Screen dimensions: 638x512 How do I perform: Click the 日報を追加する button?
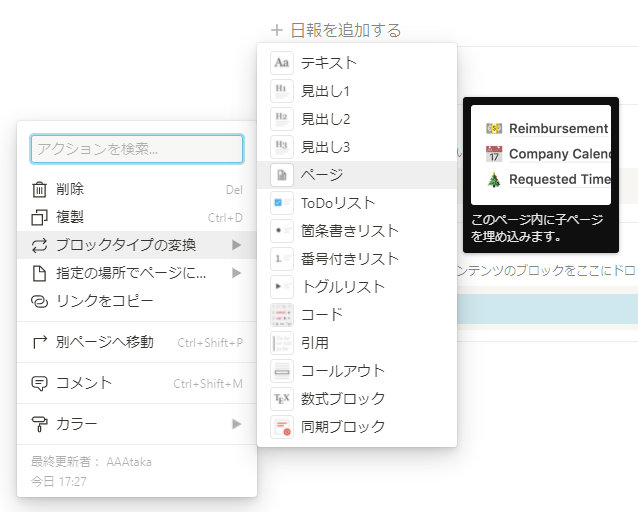[x=336, y=30]
